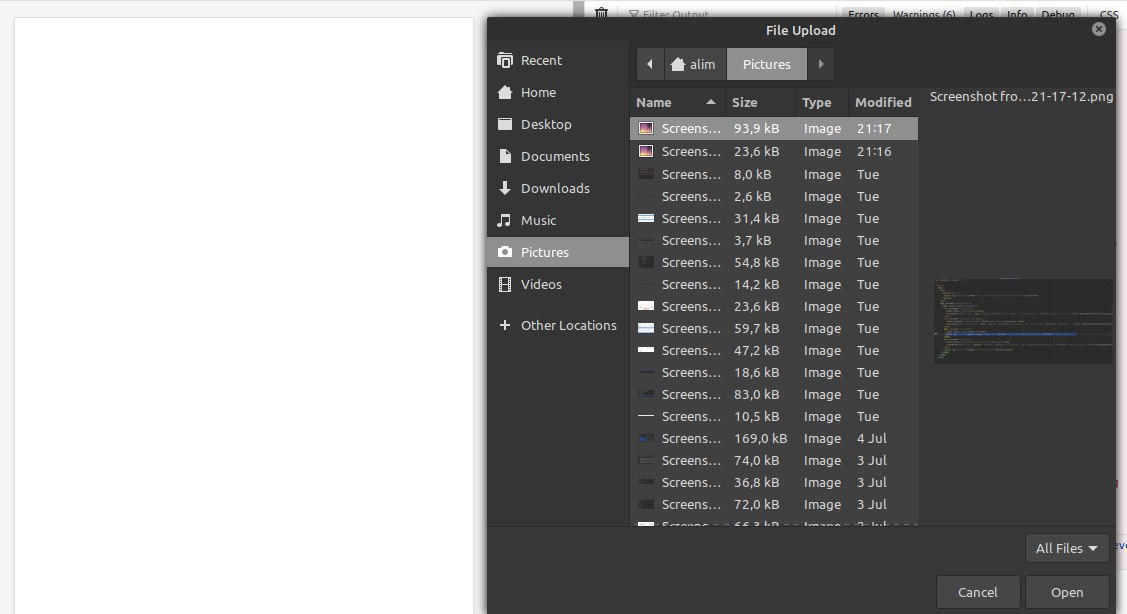
Task: Select the 93,9 kB screenshot modified 21:17
Action: click(774, 128)
